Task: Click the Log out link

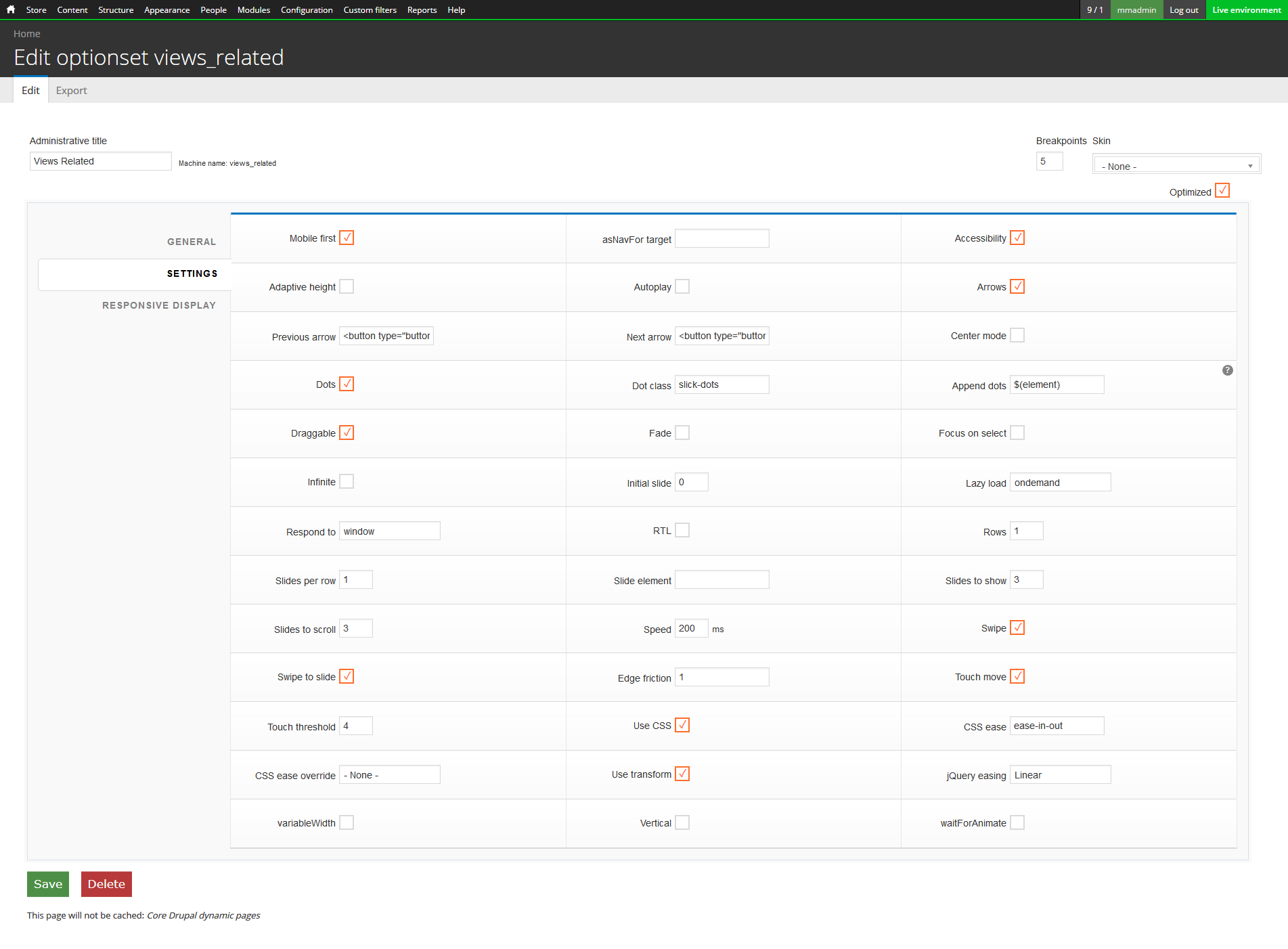Action: tap(1184, 9)
